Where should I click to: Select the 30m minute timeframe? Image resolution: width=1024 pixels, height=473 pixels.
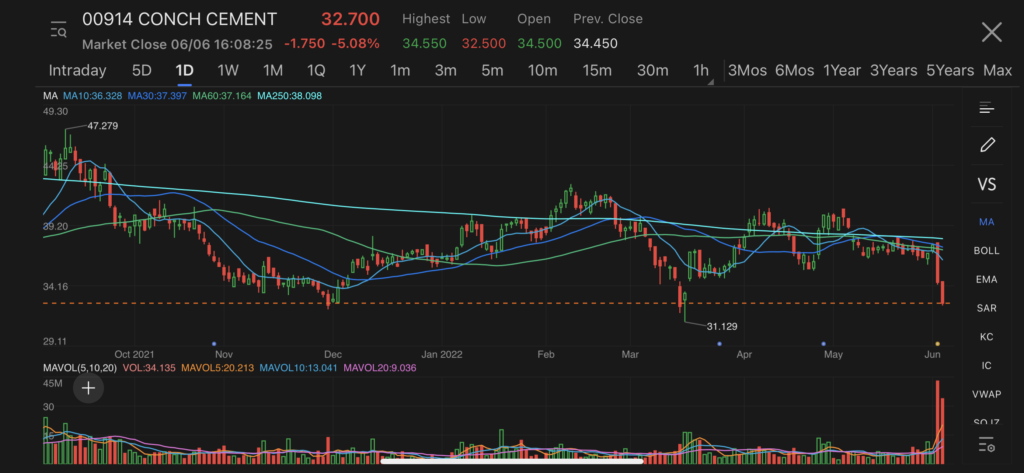[652, 71]
